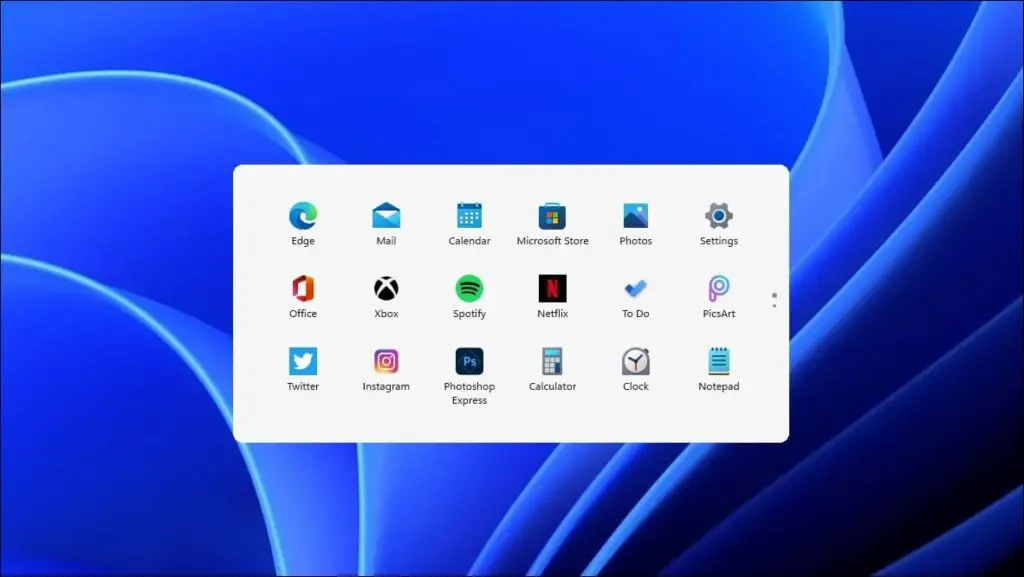Open the Notepad app icon

[x=718, y=361]
